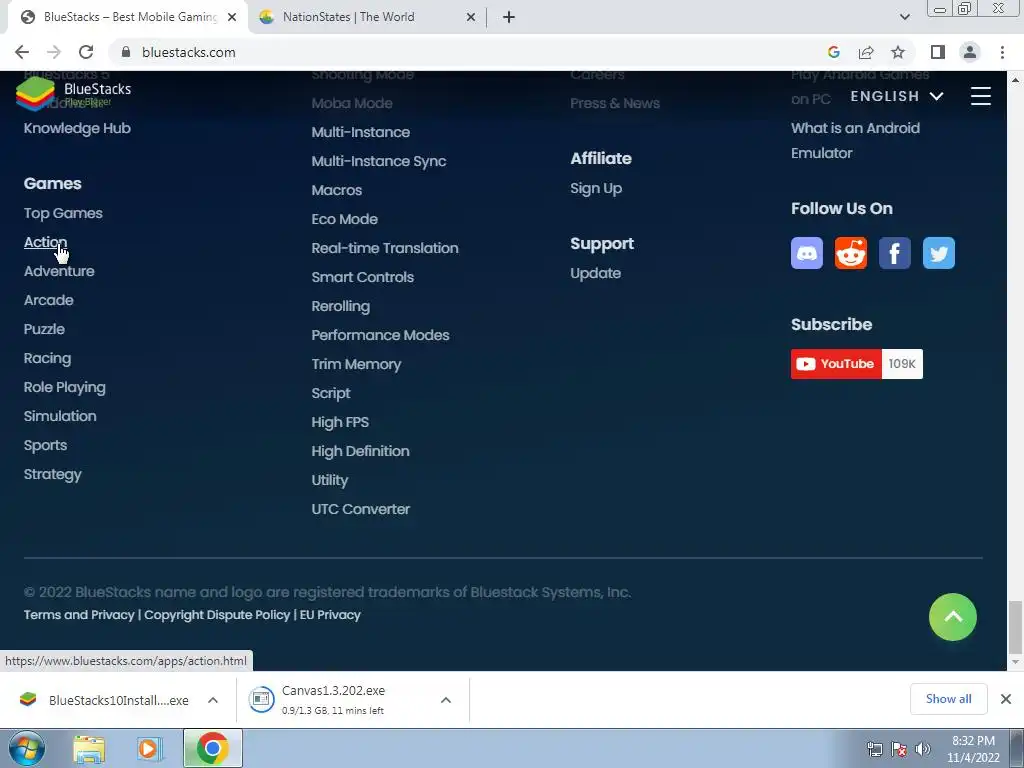This screenshot has width=1024, height=768.
Task: Click the Google icon in address bar
Action: click(833, 52)
